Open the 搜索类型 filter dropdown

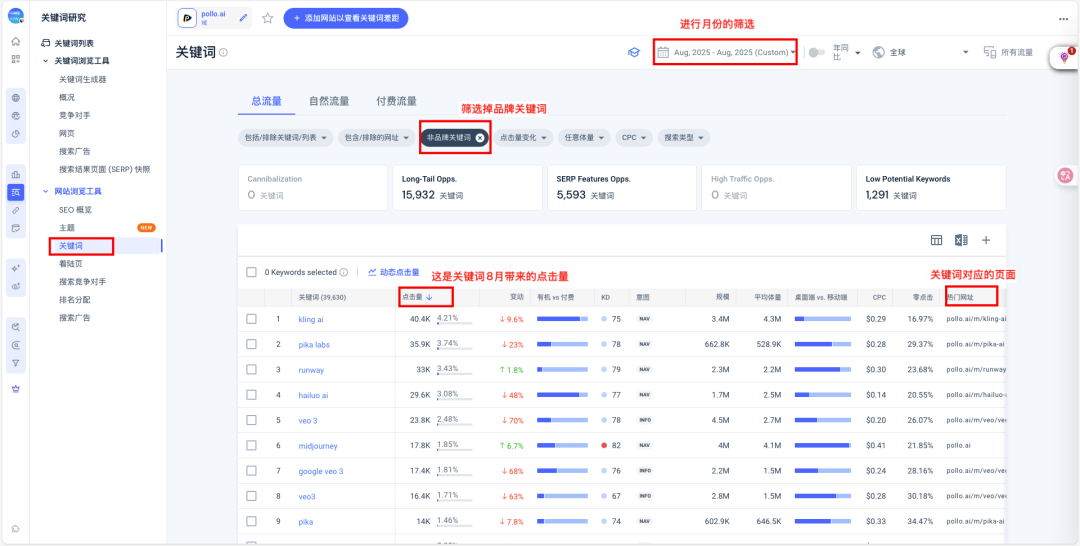pyautogui.click(x=683, y=138)
